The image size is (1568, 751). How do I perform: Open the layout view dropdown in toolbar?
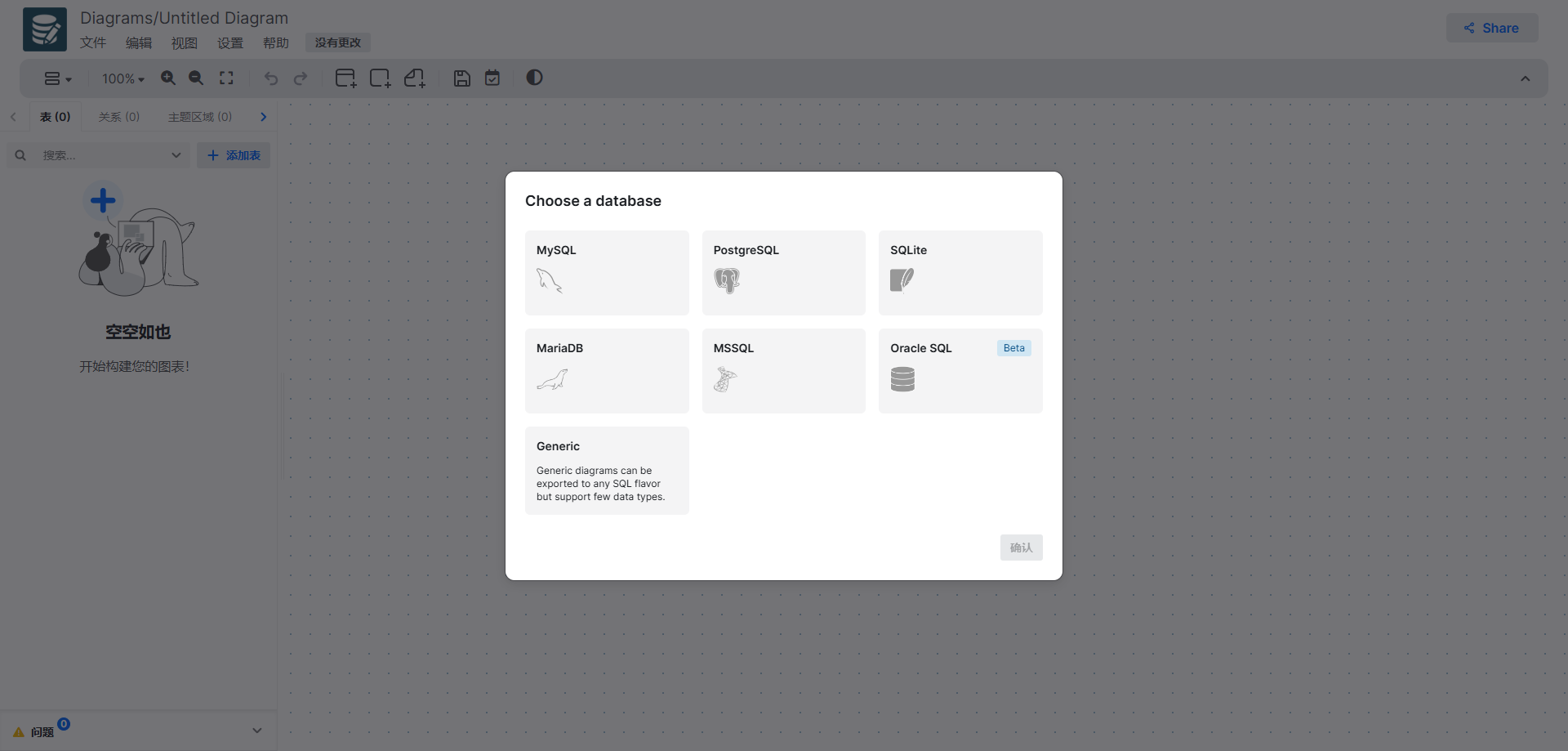click(x=57, y=79)
